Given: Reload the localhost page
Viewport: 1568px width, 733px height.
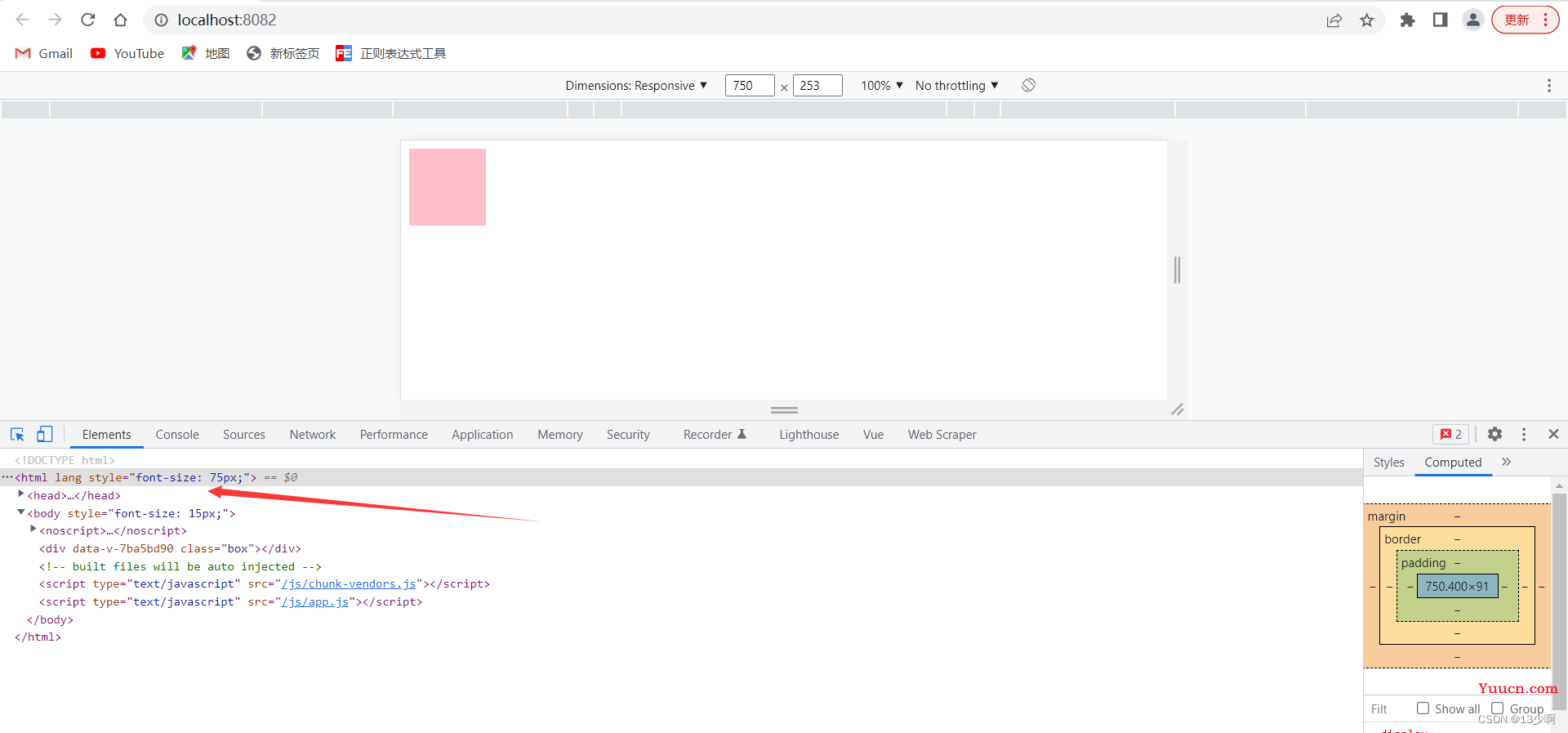Looking at the screenshot, I should pos(88,20).
